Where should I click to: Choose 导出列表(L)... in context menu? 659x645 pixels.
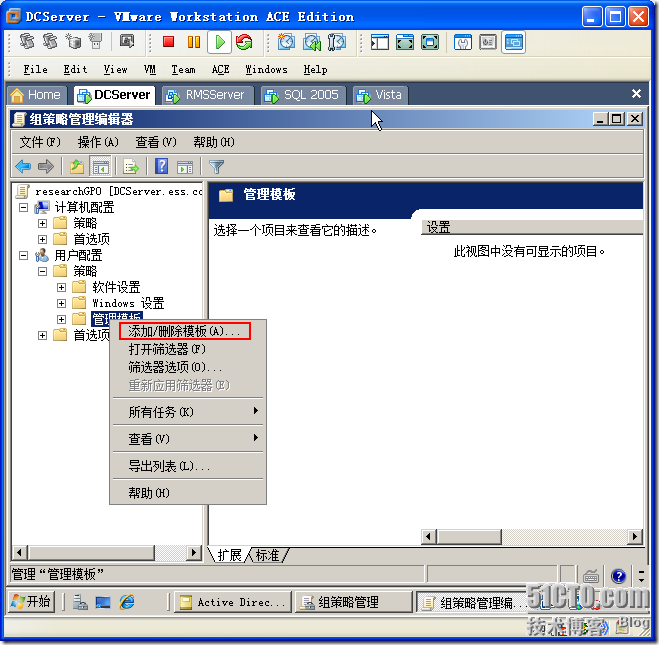coord(187,466)
